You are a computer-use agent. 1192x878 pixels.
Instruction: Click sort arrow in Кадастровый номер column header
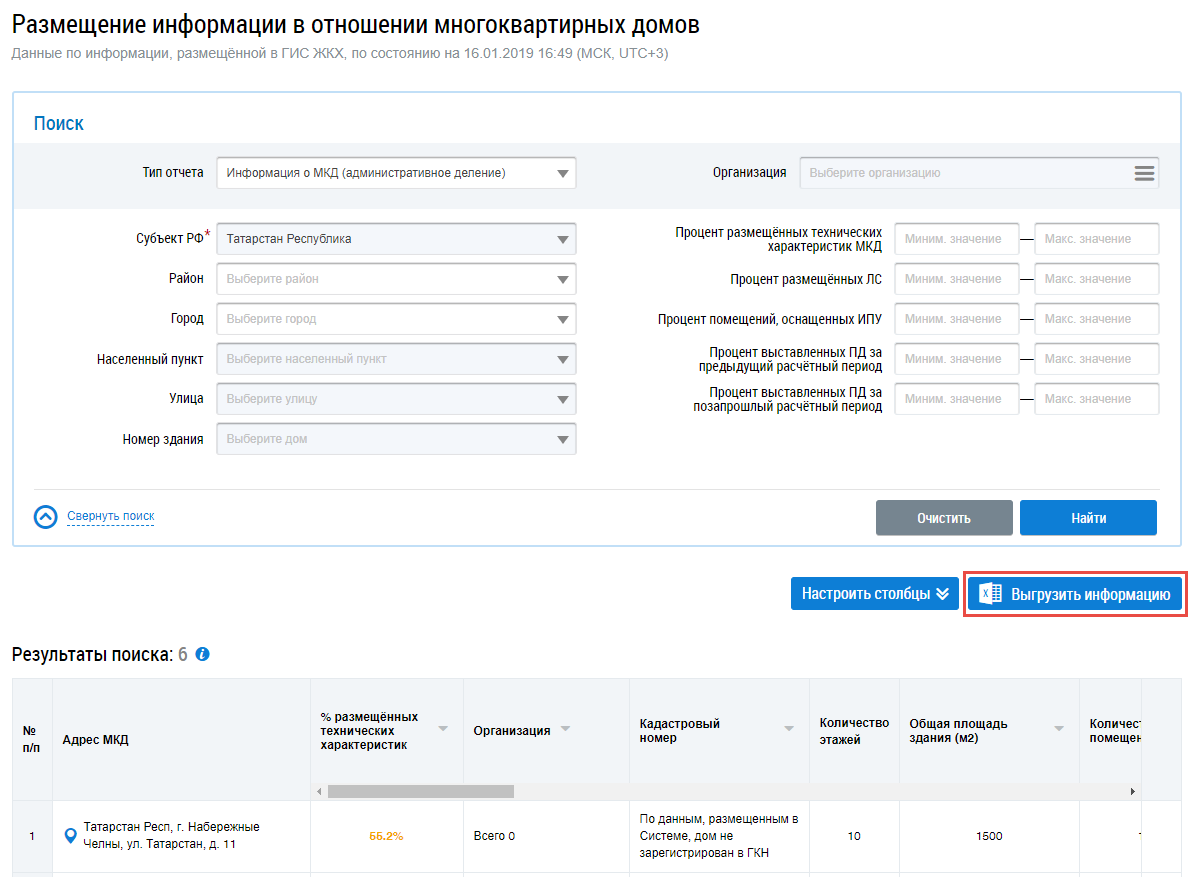click(789, 729)
